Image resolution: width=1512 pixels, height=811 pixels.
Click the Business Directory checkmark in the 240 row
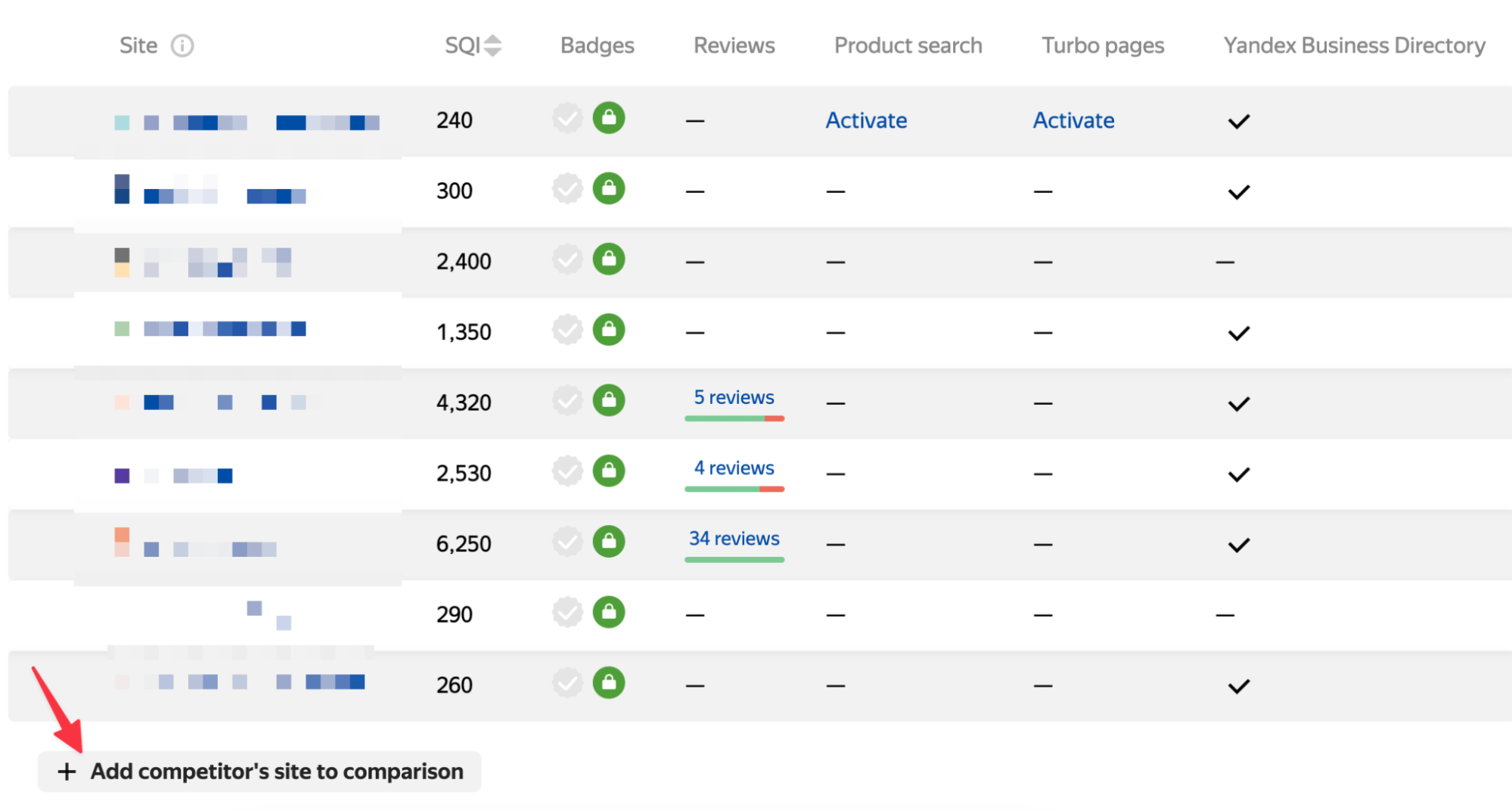click(1238, 121)
